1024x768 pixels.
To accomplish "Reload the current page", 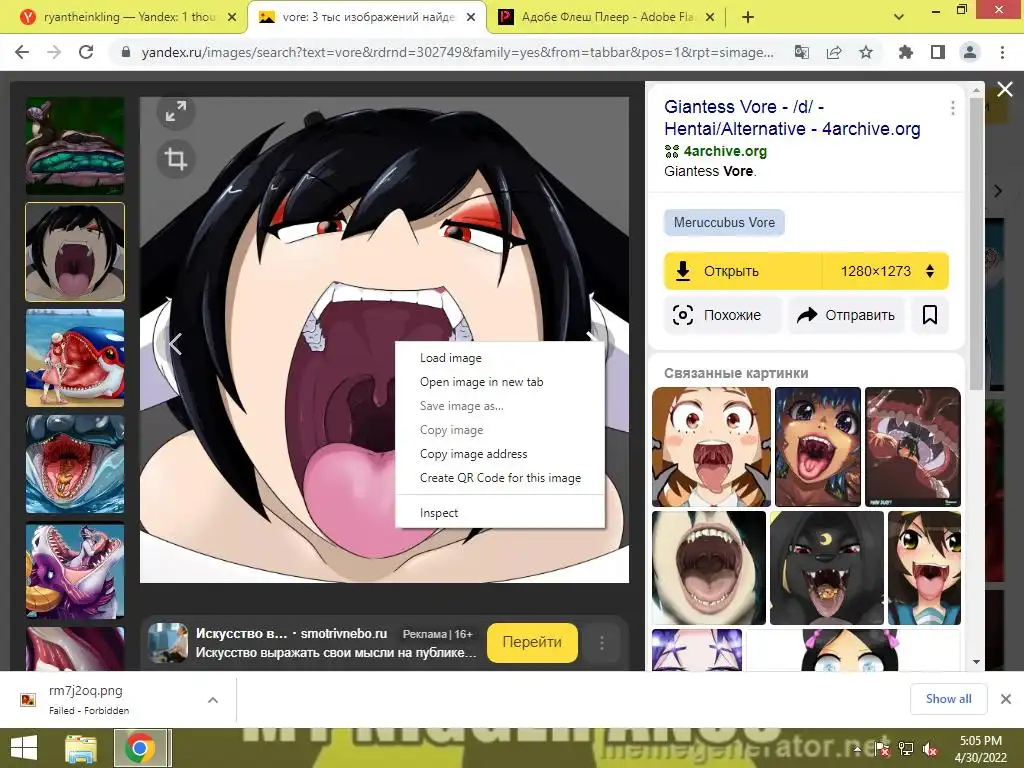I will click(86, 52).
